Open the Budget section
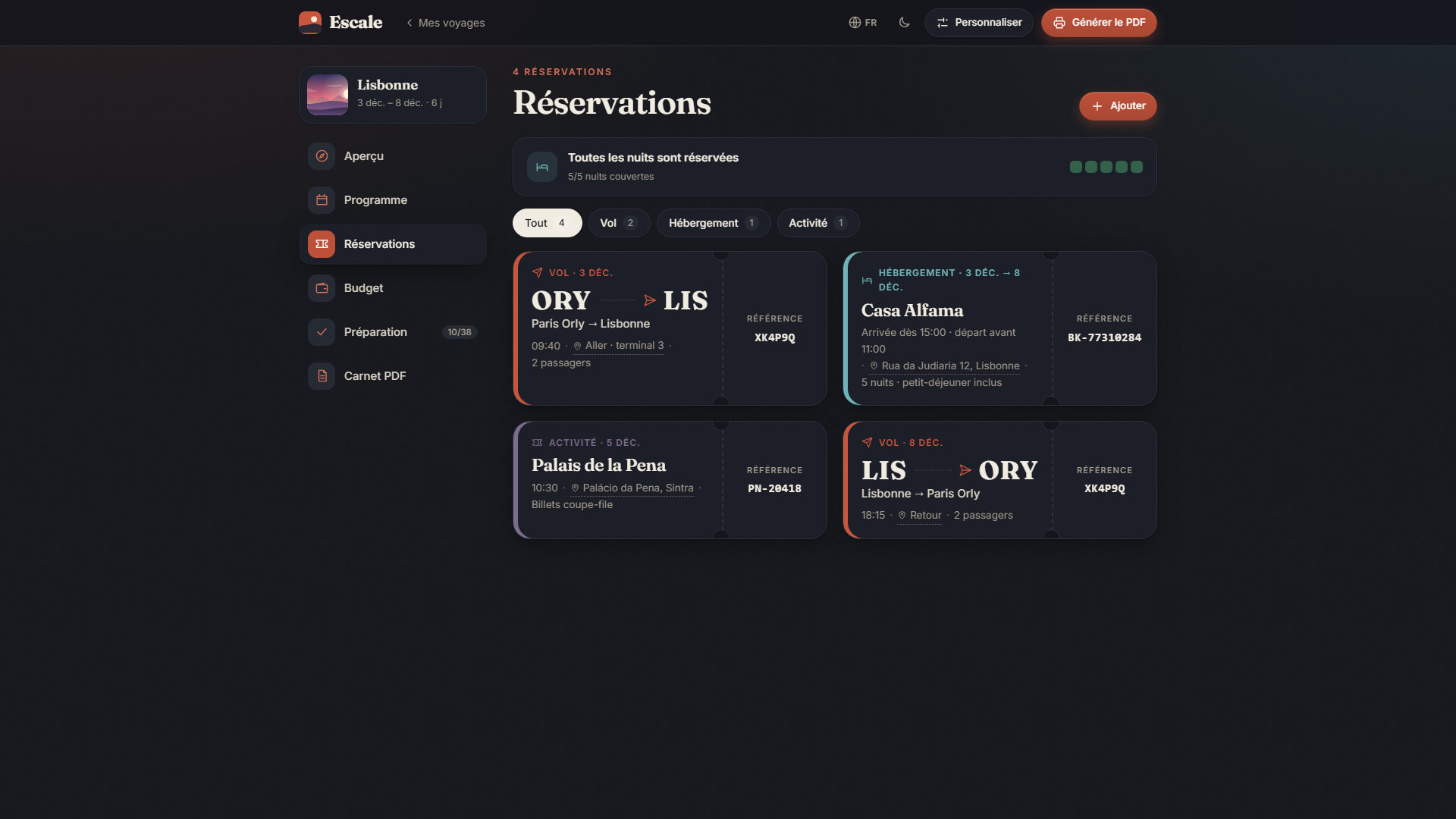 point(393,287)
